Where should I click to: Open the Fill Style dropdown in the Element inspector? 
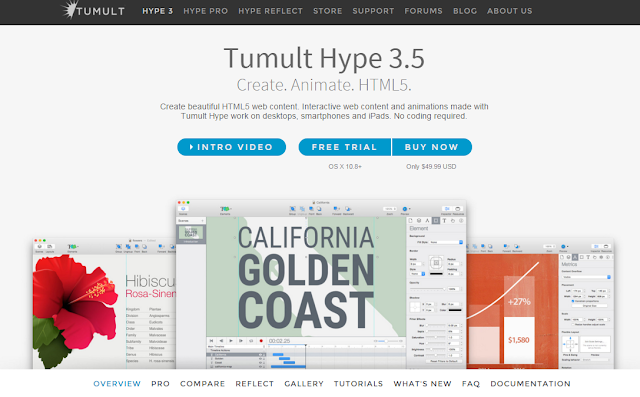coord(446,242)
